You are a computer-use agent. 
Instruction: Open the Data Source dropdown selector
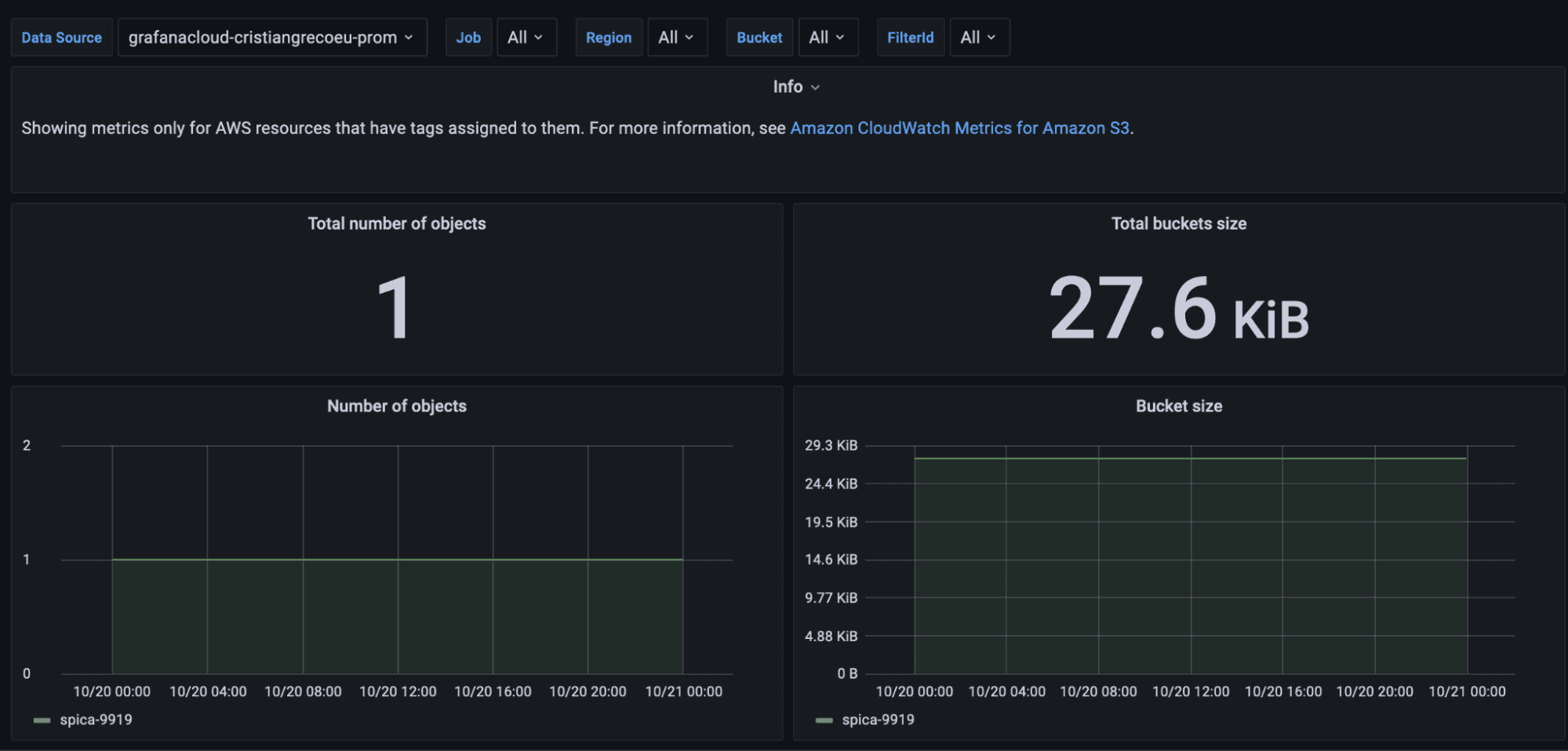pos(271,38)
